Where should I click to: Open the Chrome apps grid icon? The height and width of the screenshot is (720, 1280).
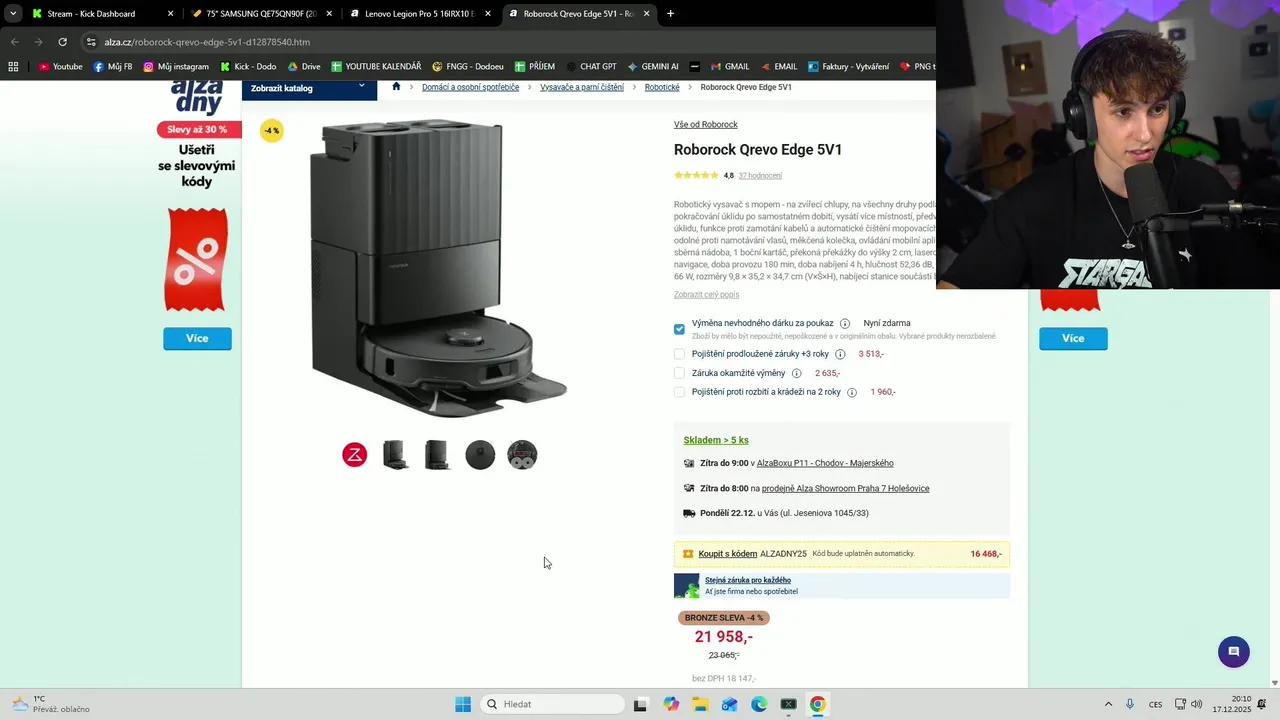[13, 66]
